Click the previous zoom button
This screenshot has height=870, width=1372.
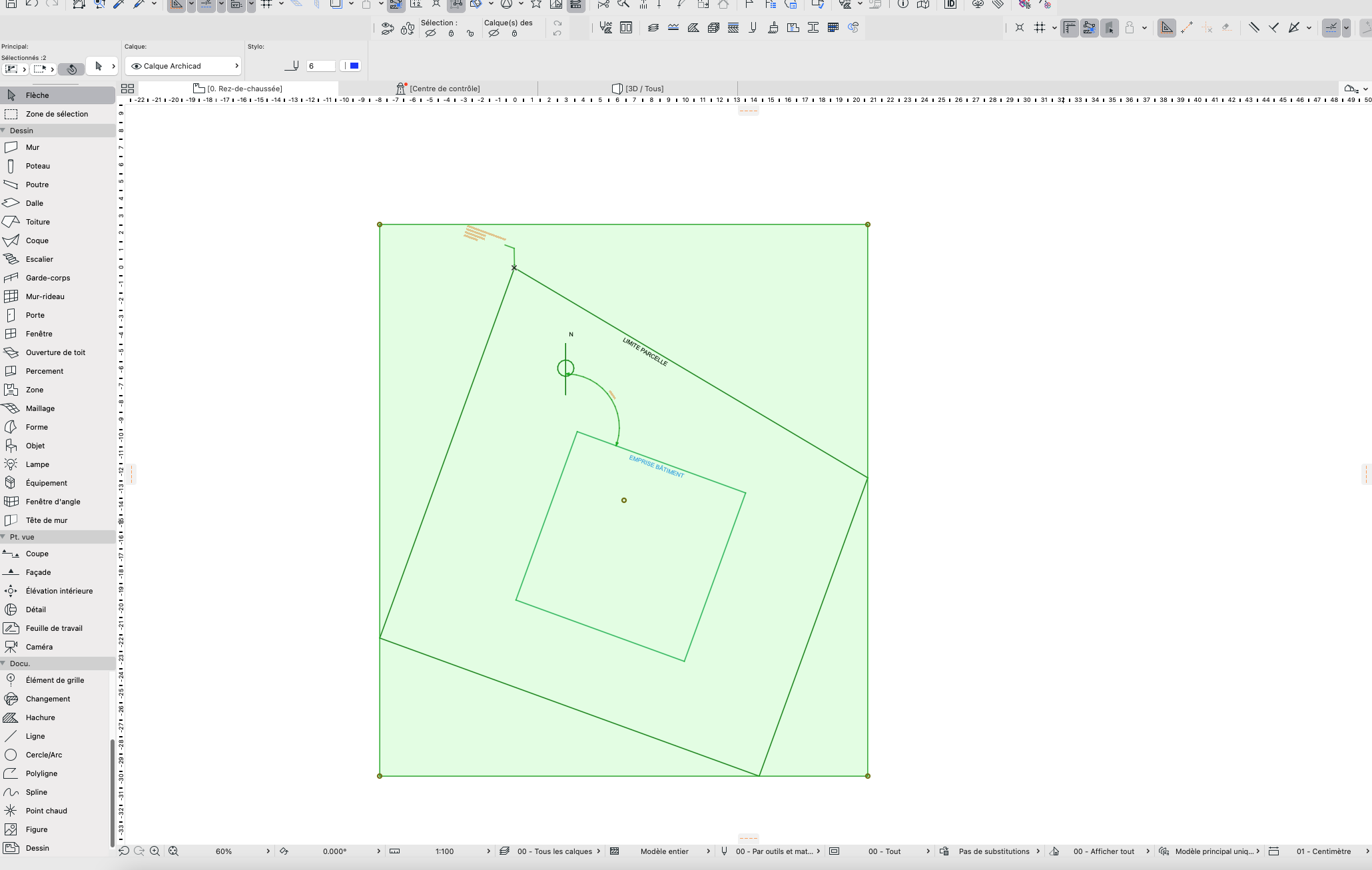point(124,851)
